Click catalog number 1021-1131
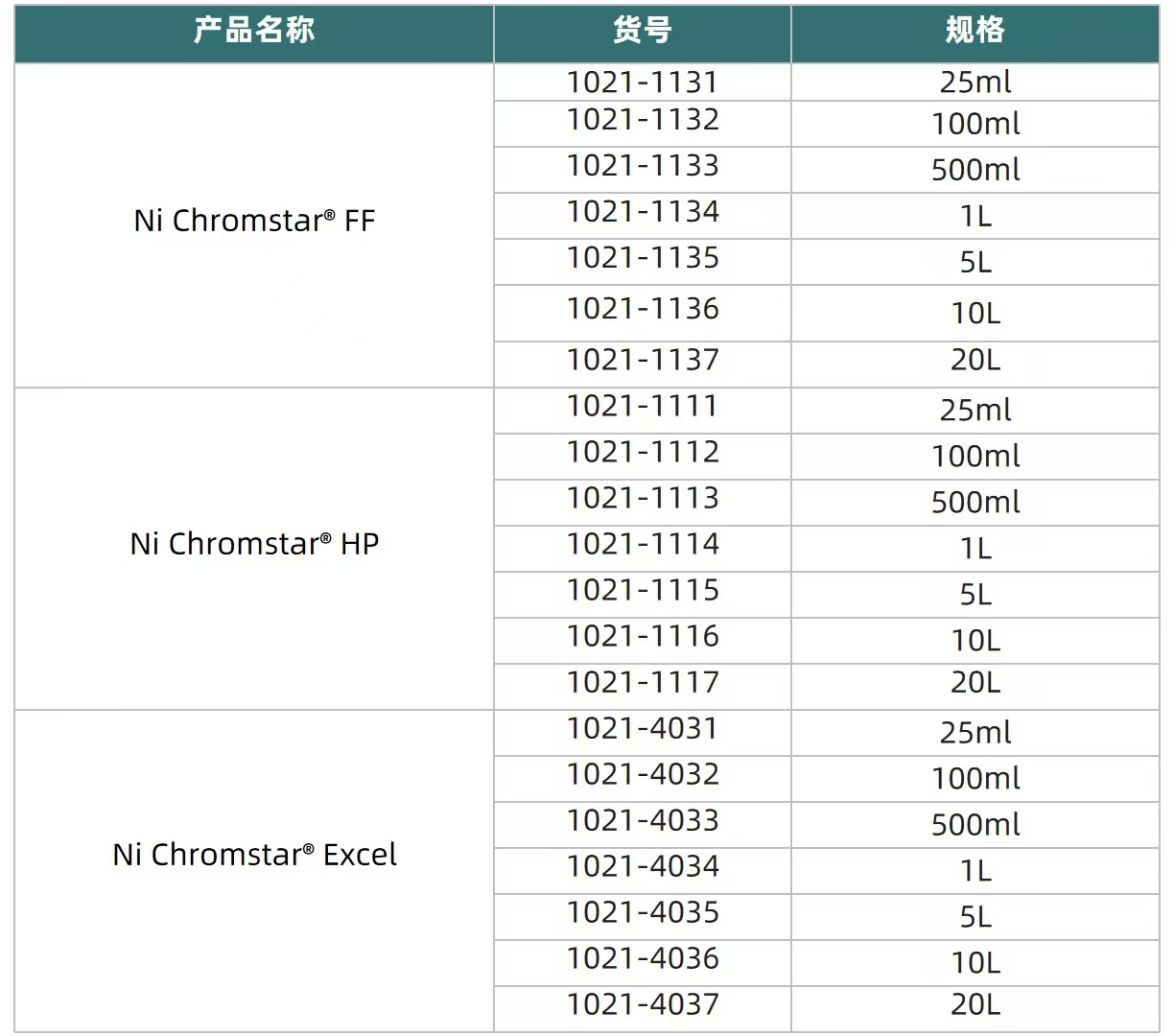 [x=643, y=82]
